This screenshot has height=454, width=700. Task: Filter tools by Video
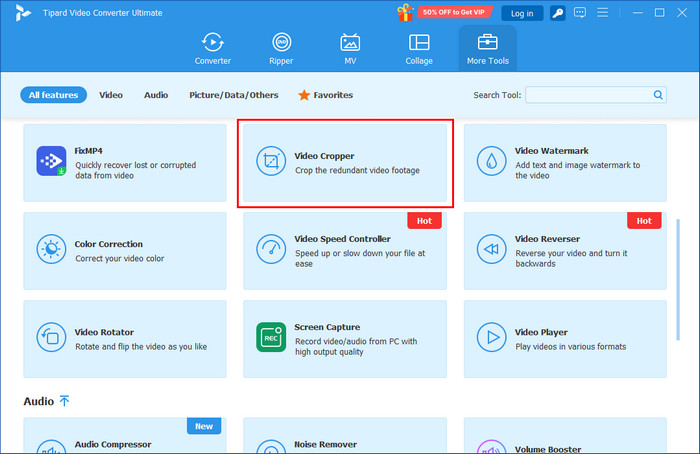tap(111, 95)
